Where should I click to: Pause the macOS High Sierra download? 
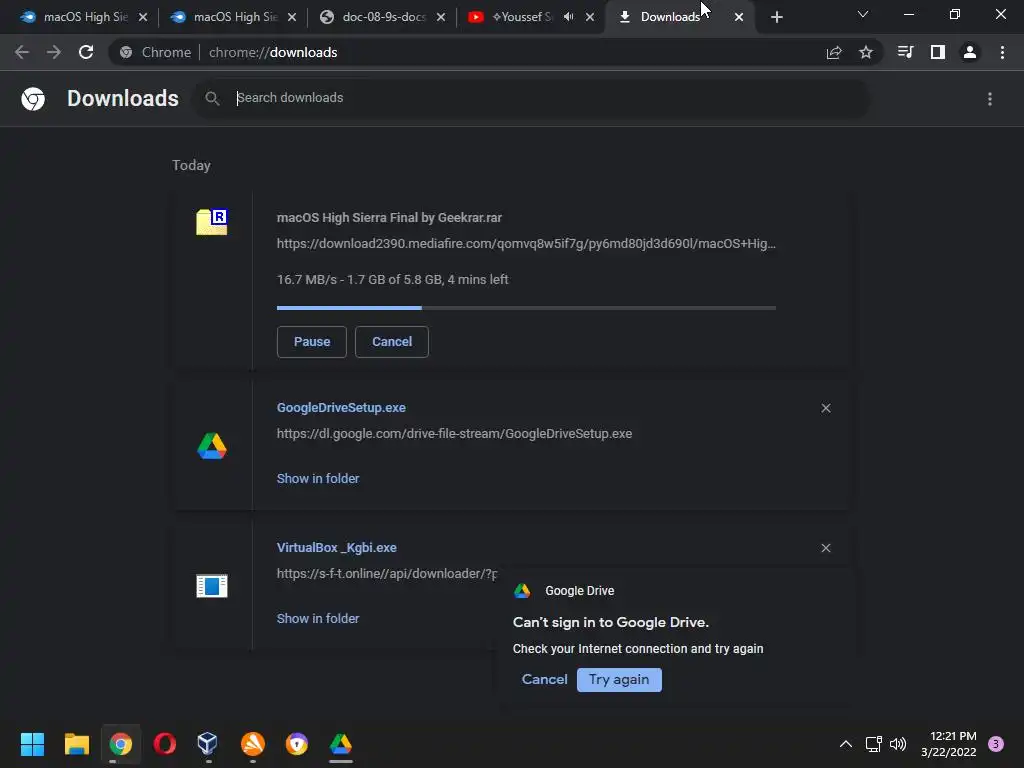[312, 342]
